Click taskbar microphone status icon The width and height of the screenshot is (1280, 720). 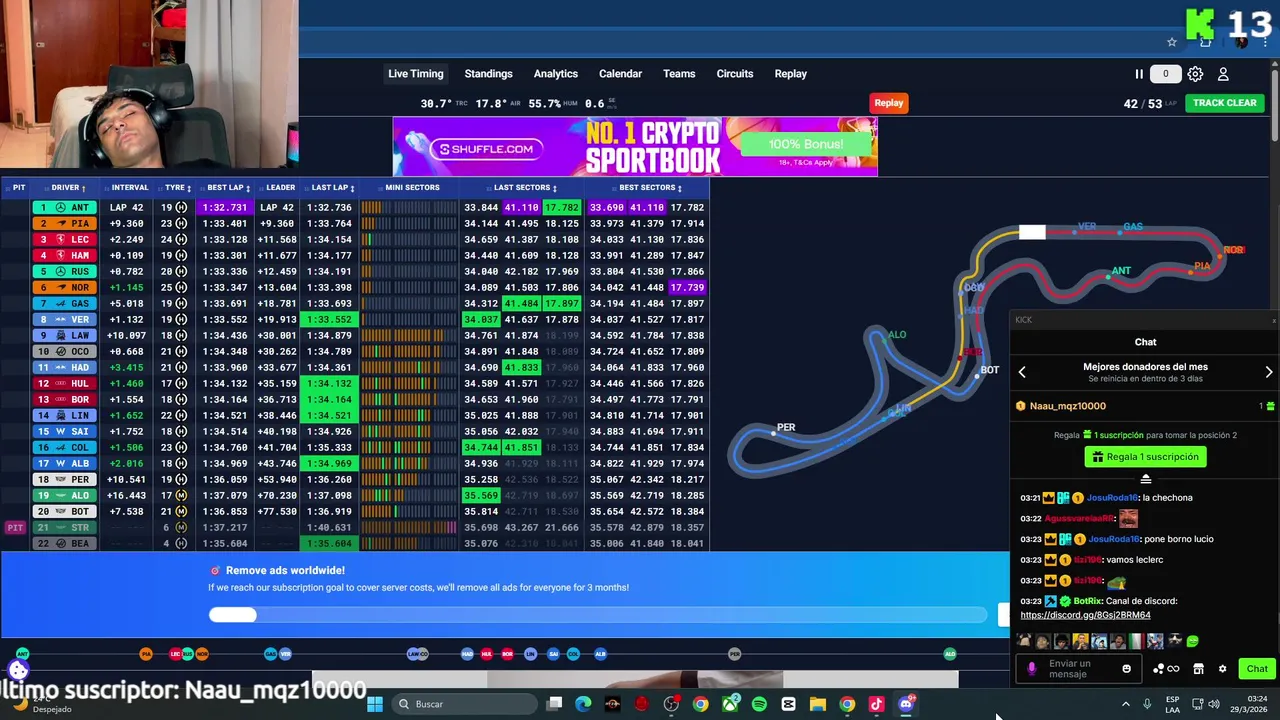[x=1147, y=704]
